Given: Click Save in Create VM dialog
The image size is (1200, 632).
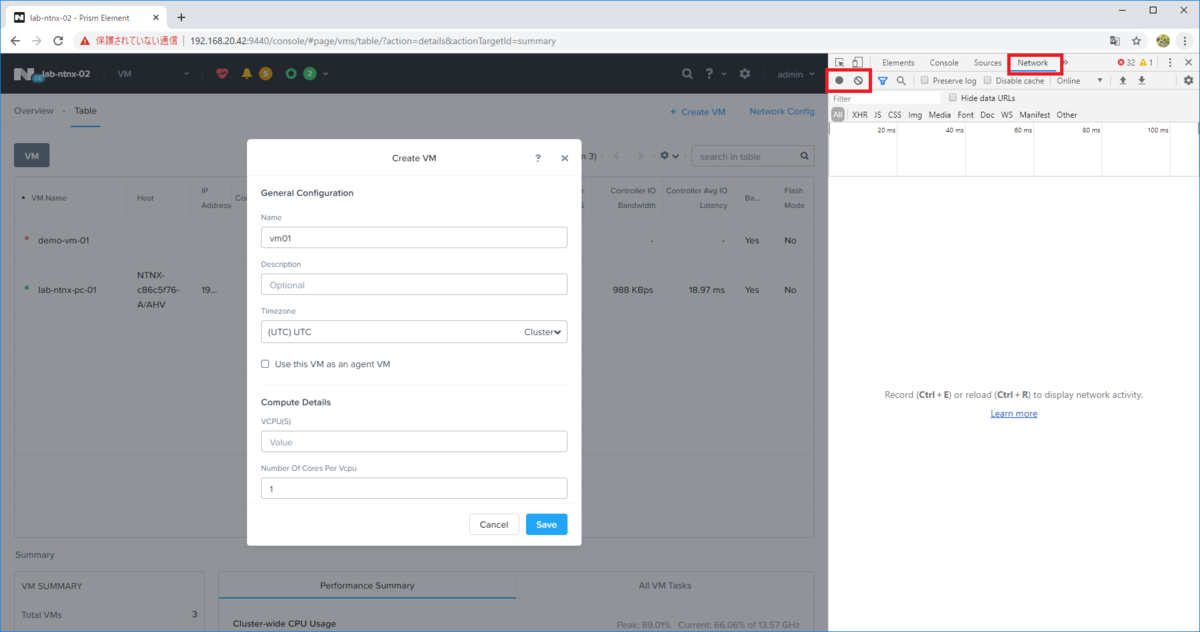Looking at the screenshot, I should tap(546, 524).
